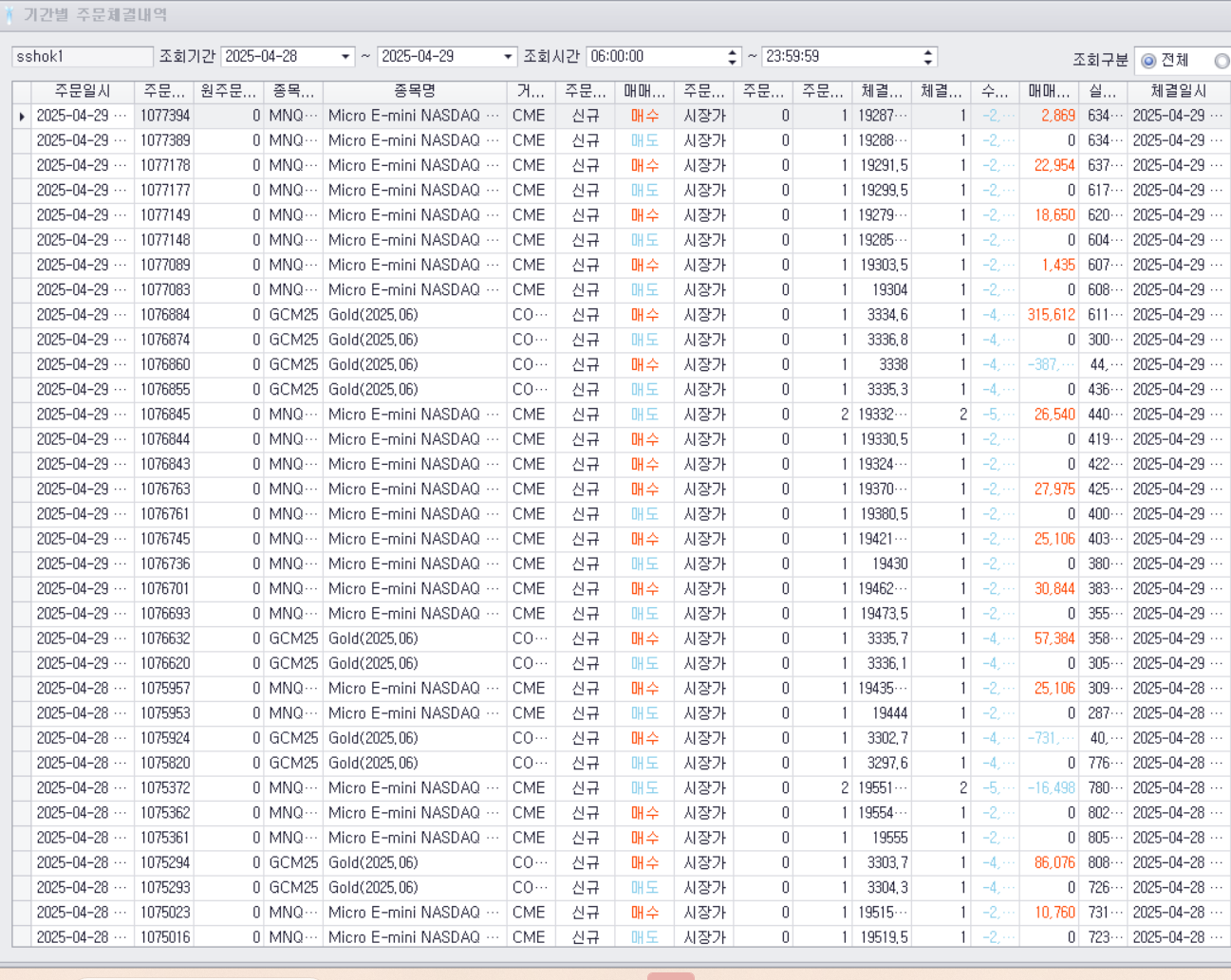Click profit value 26,540 in order 1076845 row
Viewport: 1231px width, 980px height.
(x=1054, y=415)
